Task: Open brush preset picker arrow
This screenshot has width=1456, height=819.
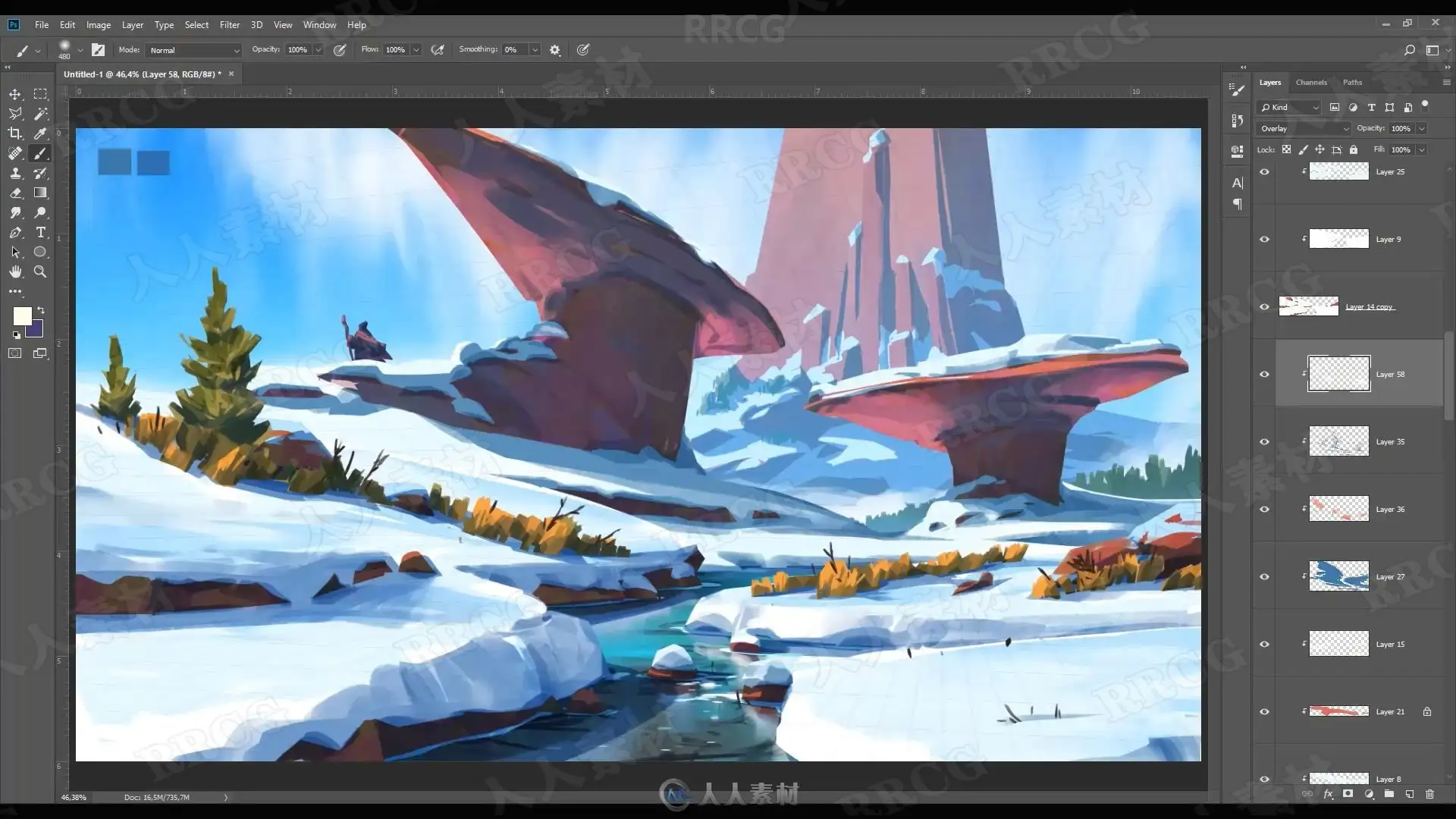Action: [80, 51]
